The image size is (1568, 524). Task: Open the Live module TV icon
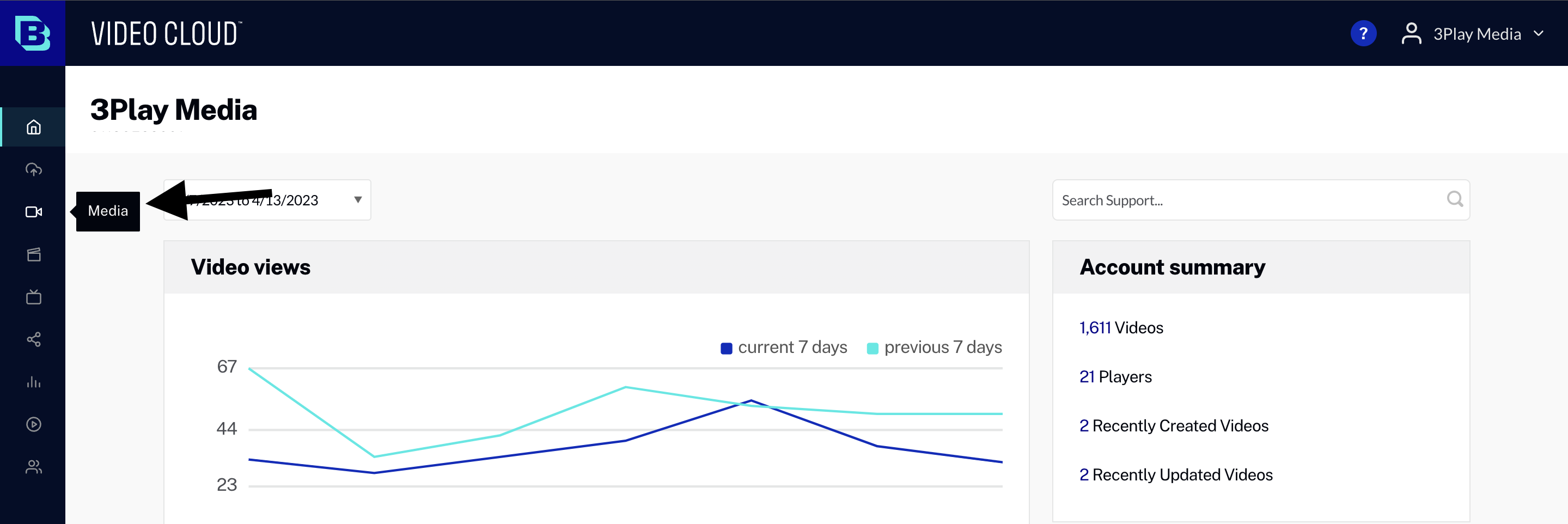coord(33,297)
